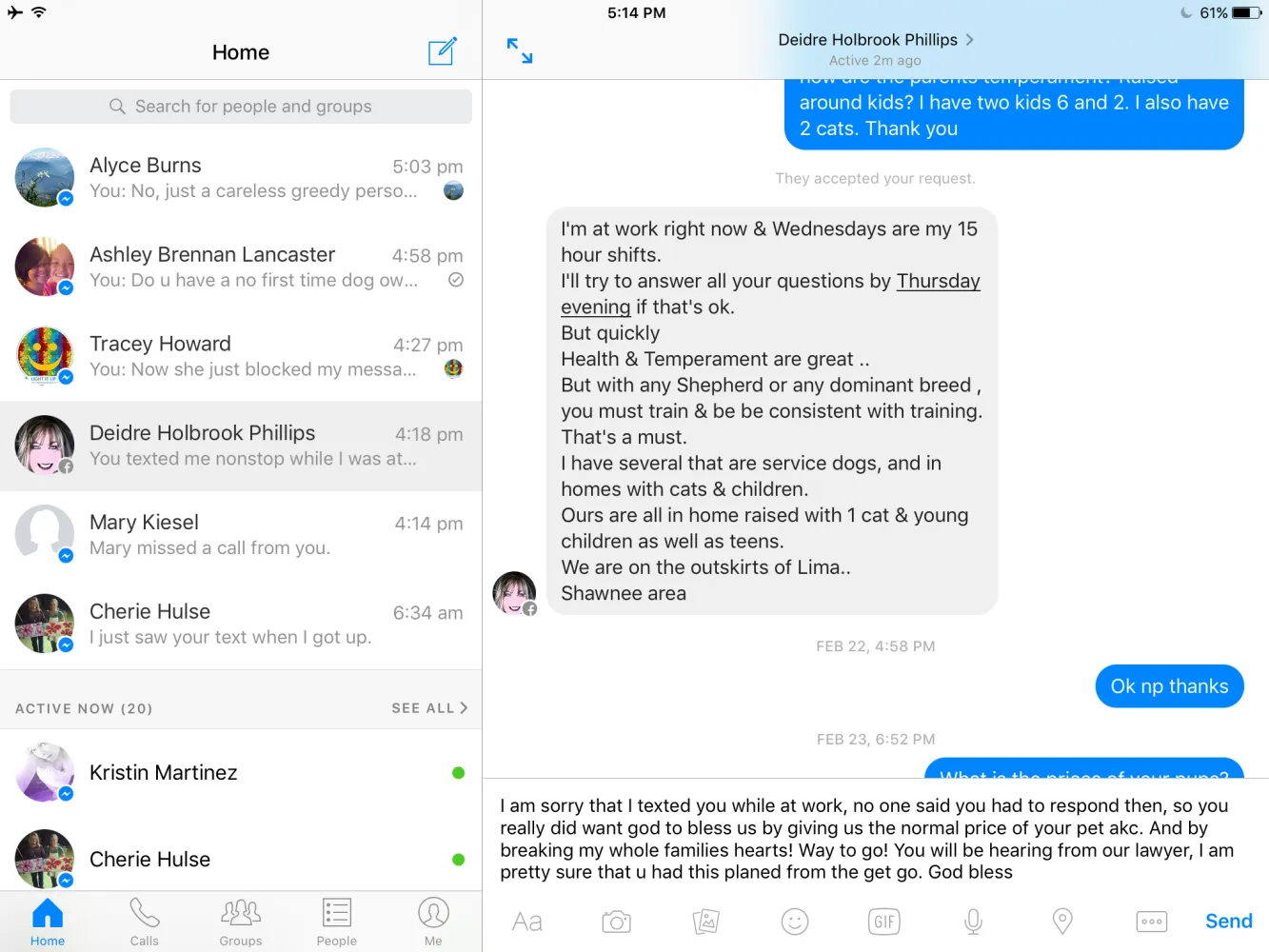Follow the Thursday evening underlined link

point(770,294)
